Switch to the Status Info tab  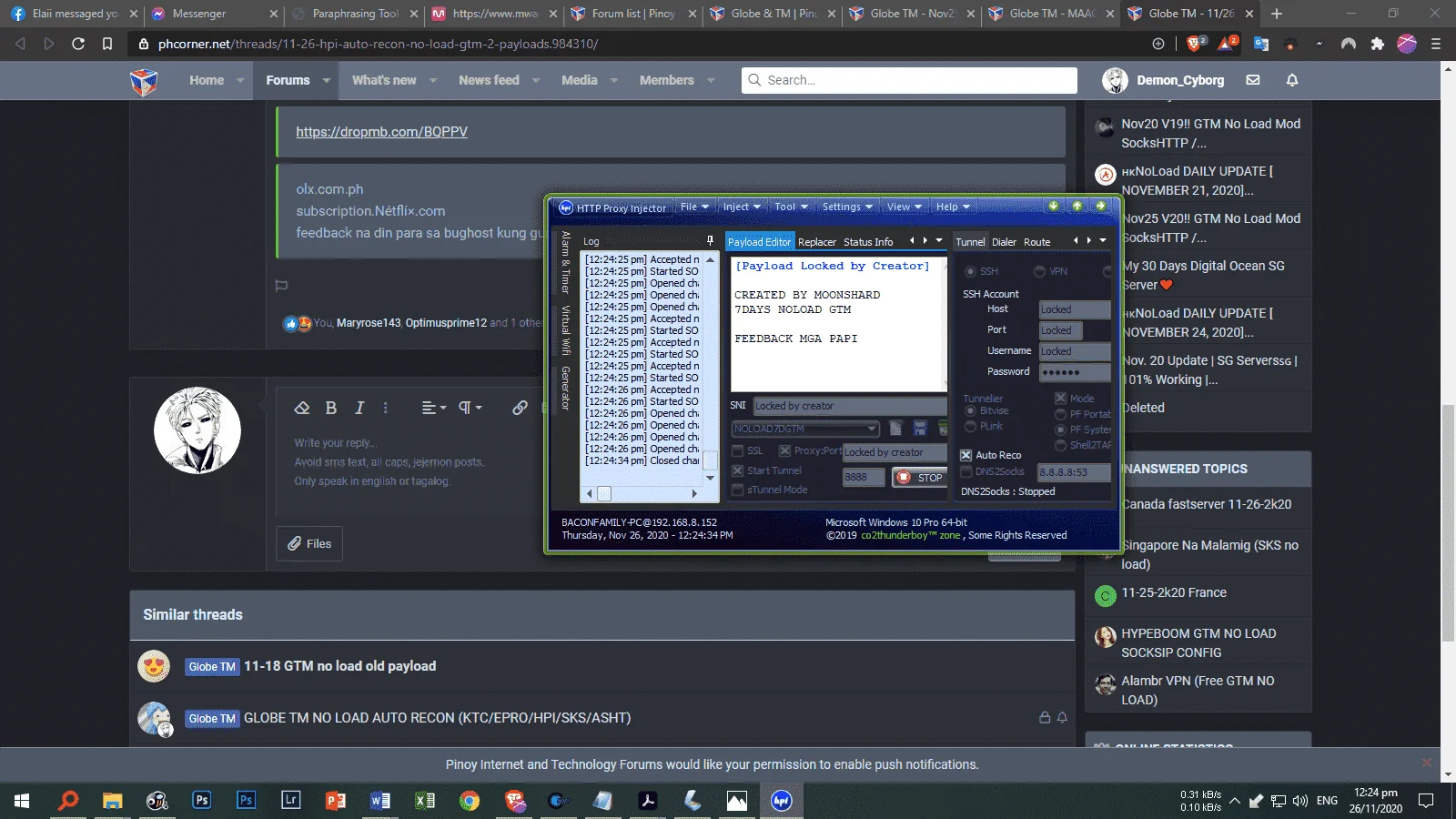(x=868, y=242)
